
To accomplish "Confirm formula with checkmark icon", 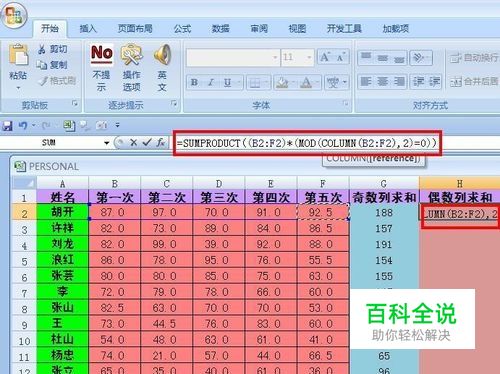I will click(146, 143).
